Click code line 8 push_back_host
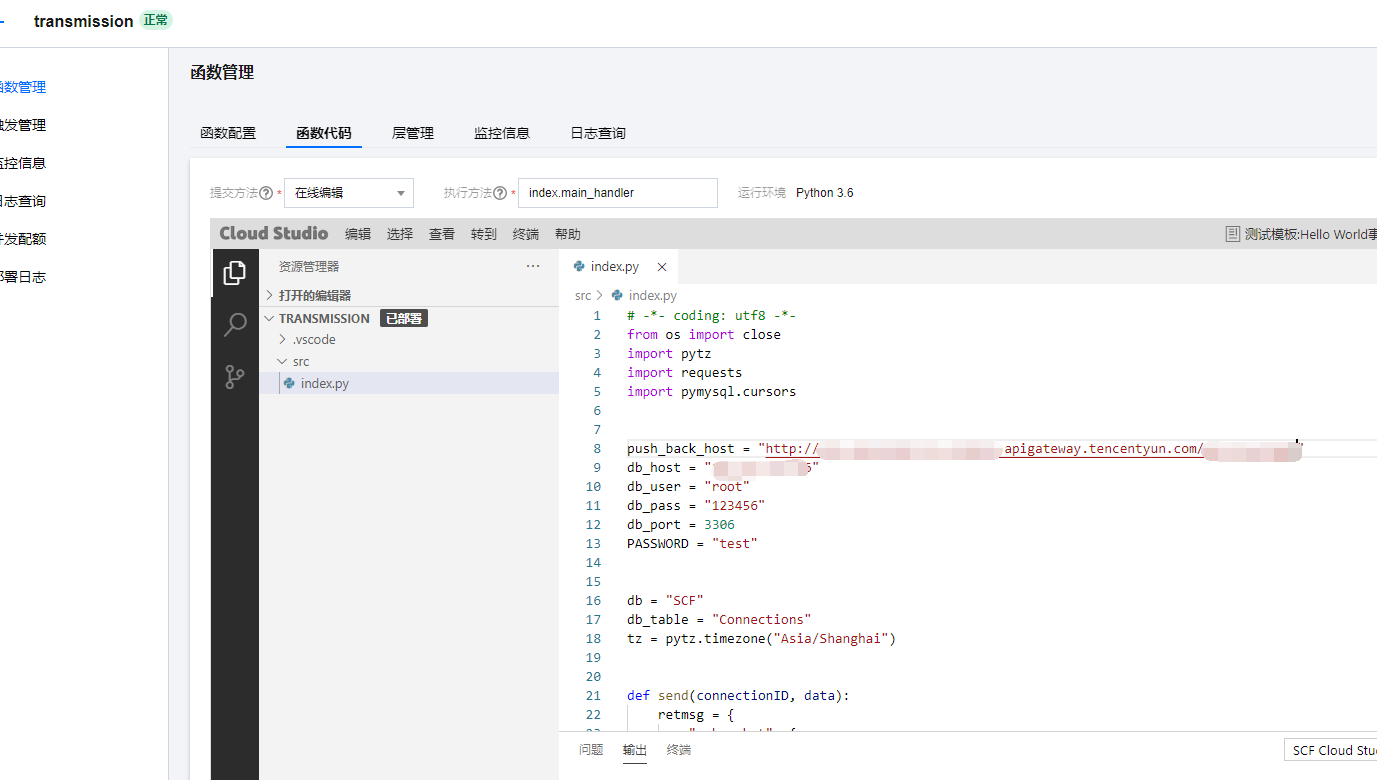The height and width of the screenshot is (780, 1377). pos(965,448)
